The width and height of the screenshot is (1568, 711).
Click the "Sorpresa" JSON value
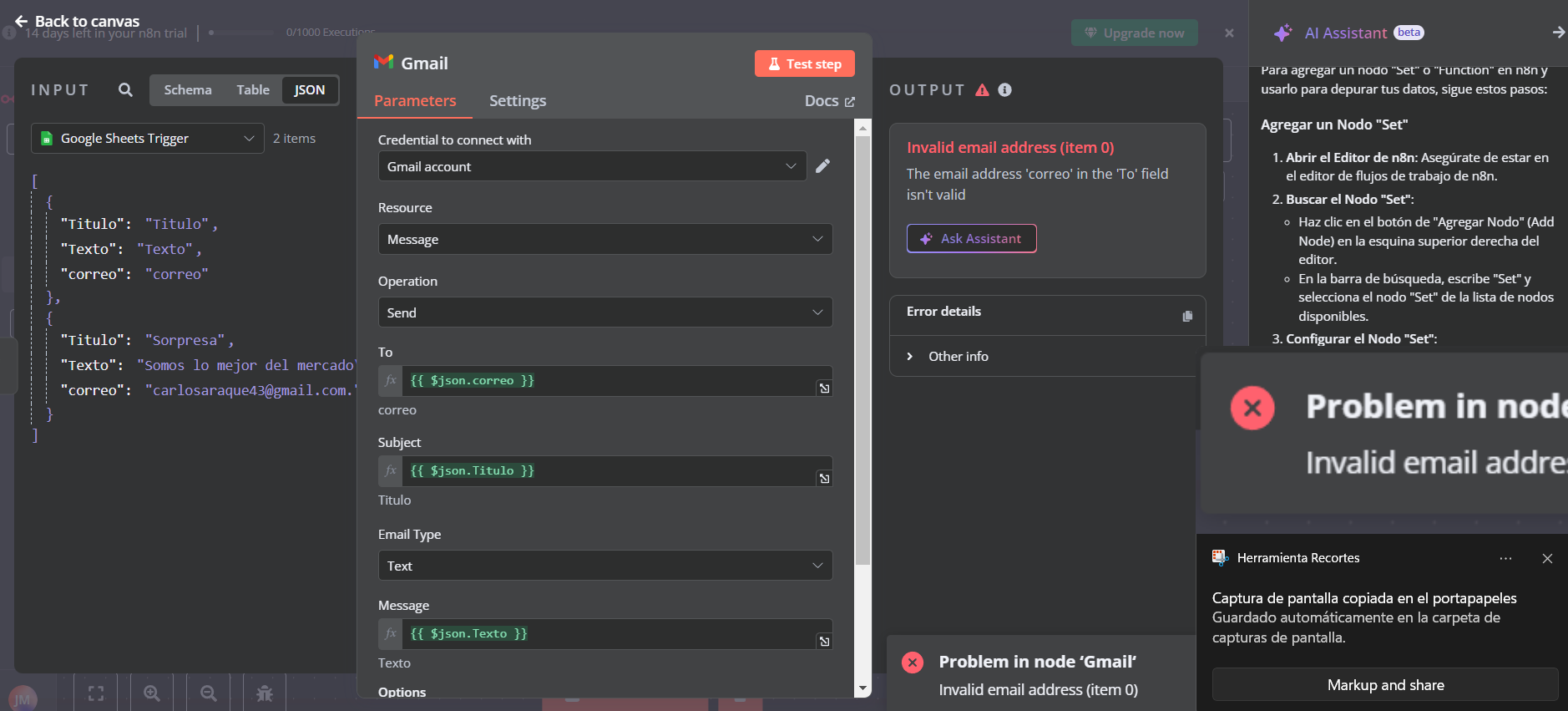[x=185, y=340]
